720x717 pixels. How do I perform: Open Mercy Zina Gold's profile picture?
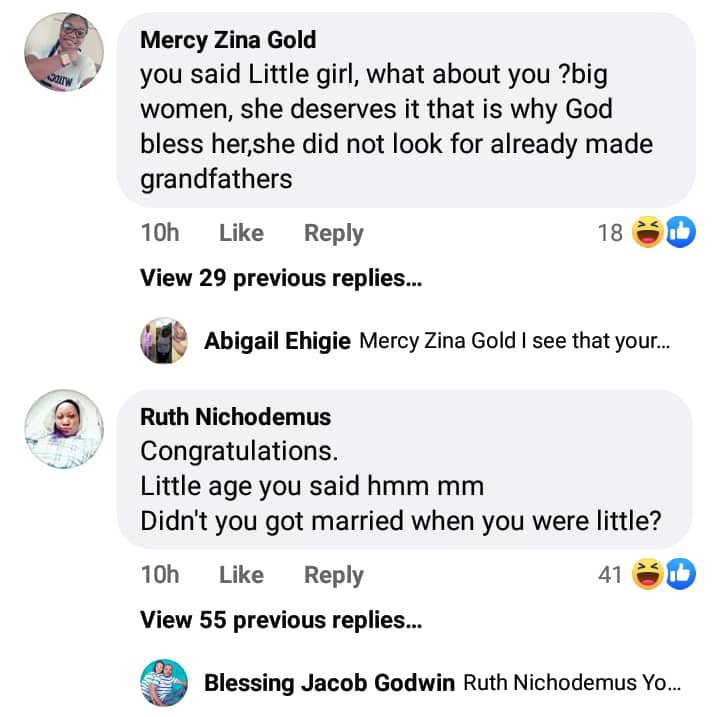(64, 52)
